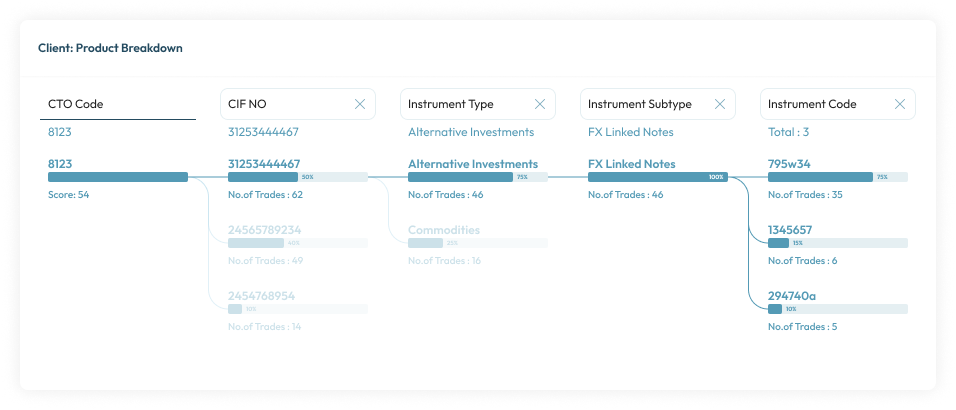The width and height of the screenshot is (956, 410).
Task: Open the Instrument Subtype filter box
Action: (x=645, y=104)
